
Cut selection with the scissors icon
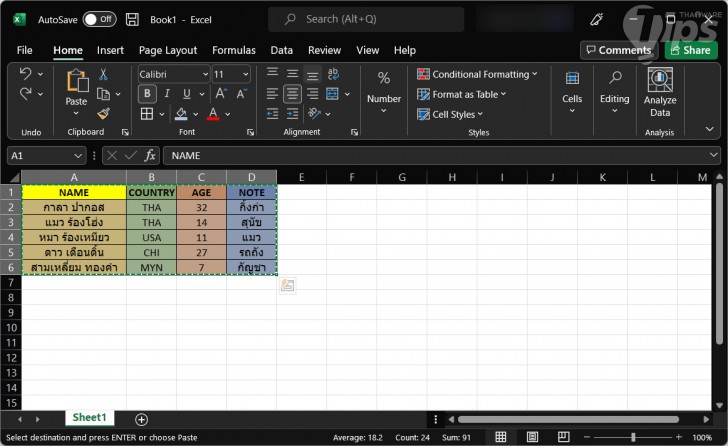(103, 74)
